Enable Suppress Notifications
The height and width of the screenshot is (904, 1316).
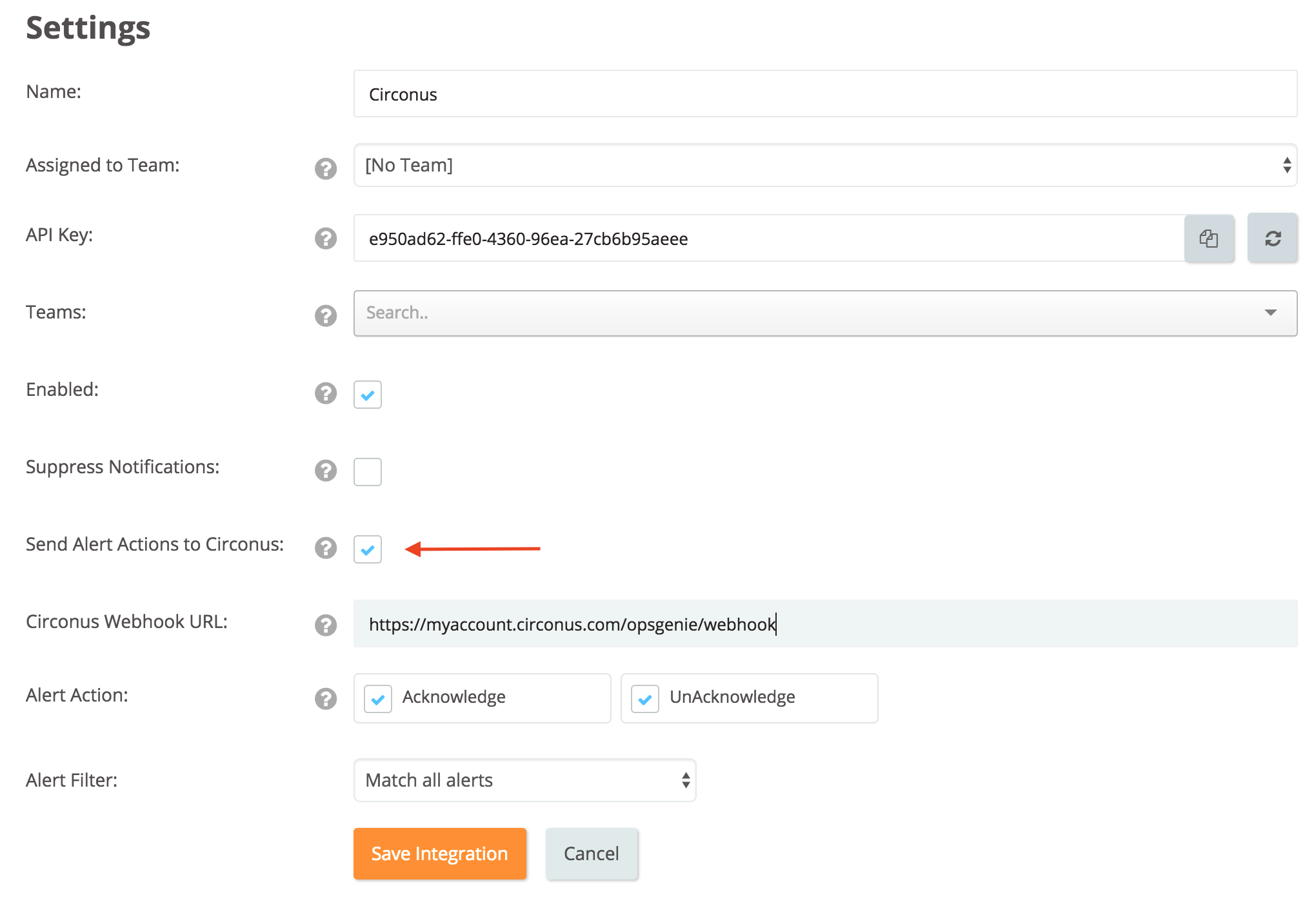tap(367, 471)
